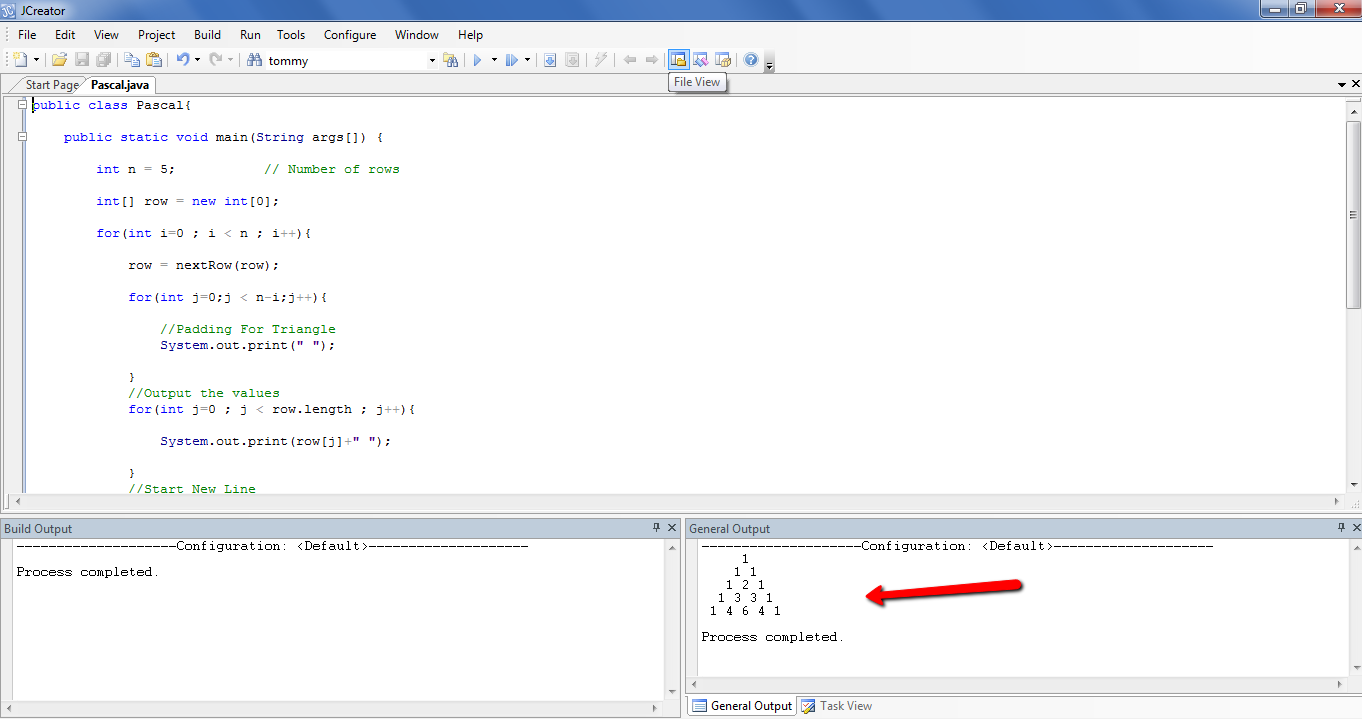Click the General Output horizontal scrollbar left arrow
Viewport: 1362px width, 719px height.
click(693, 685)
